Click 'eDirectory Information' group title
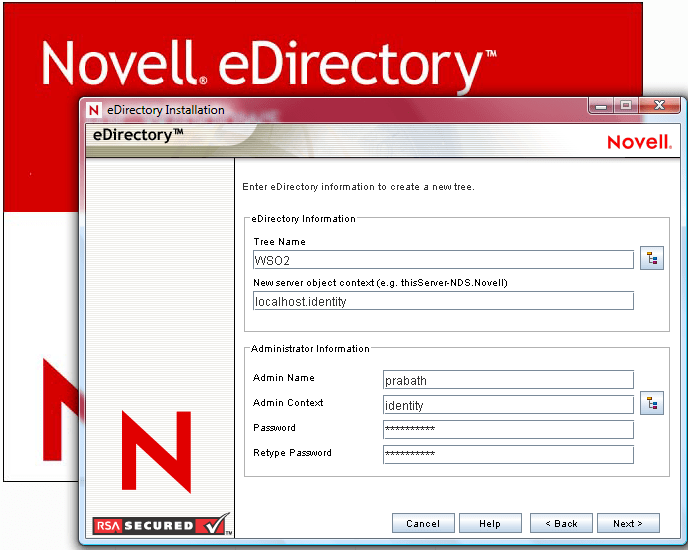The image size is (688, 550). pos(303,219)
